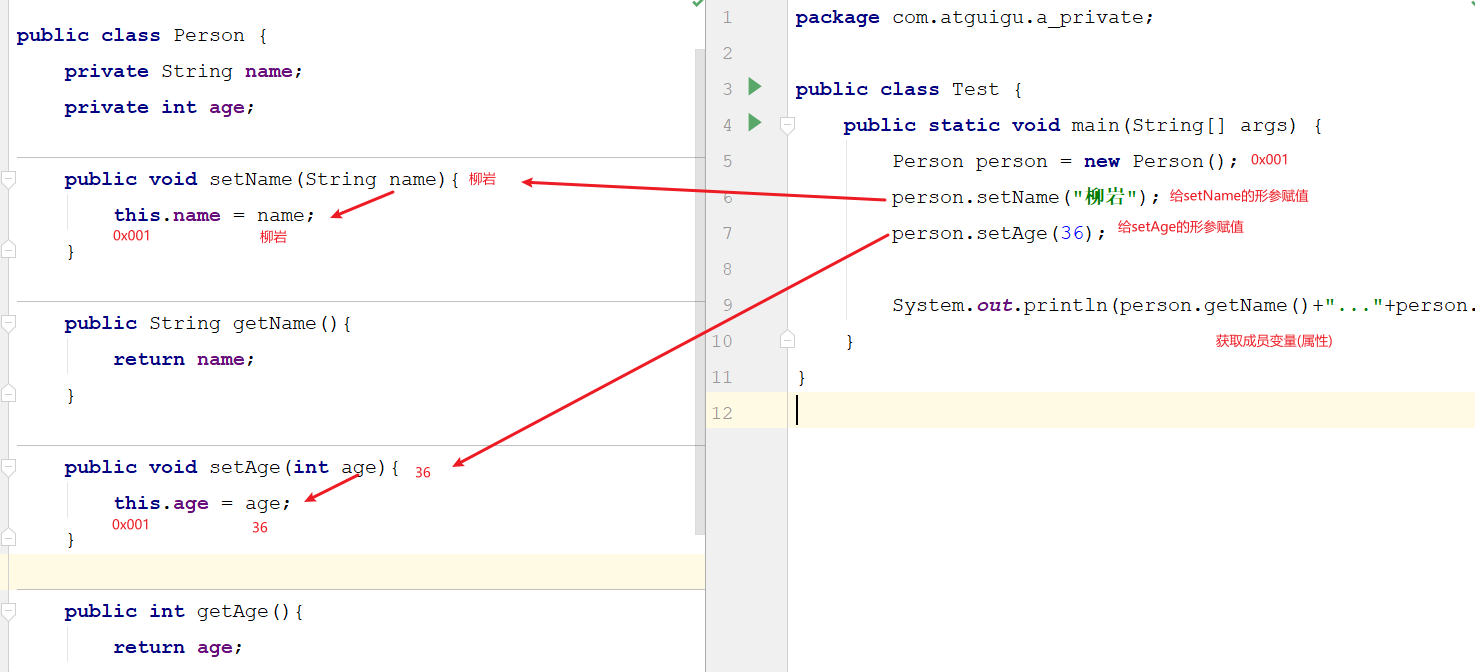Select line number 12 in the Test editor gutter
Viewport: 1475px width, 672px height.
tap(722, 413)
